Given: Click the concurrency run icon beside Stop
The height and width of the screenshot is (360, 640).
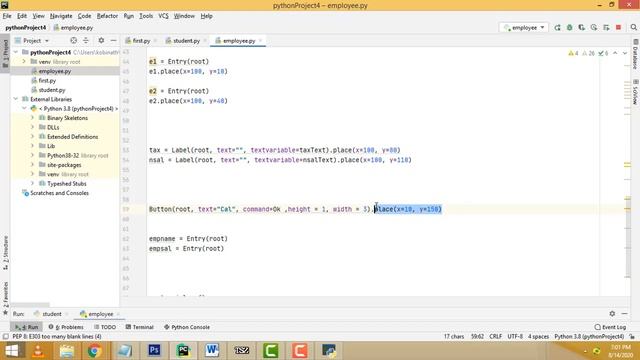Looking at the screenshot, I should (x=606, y=27).
